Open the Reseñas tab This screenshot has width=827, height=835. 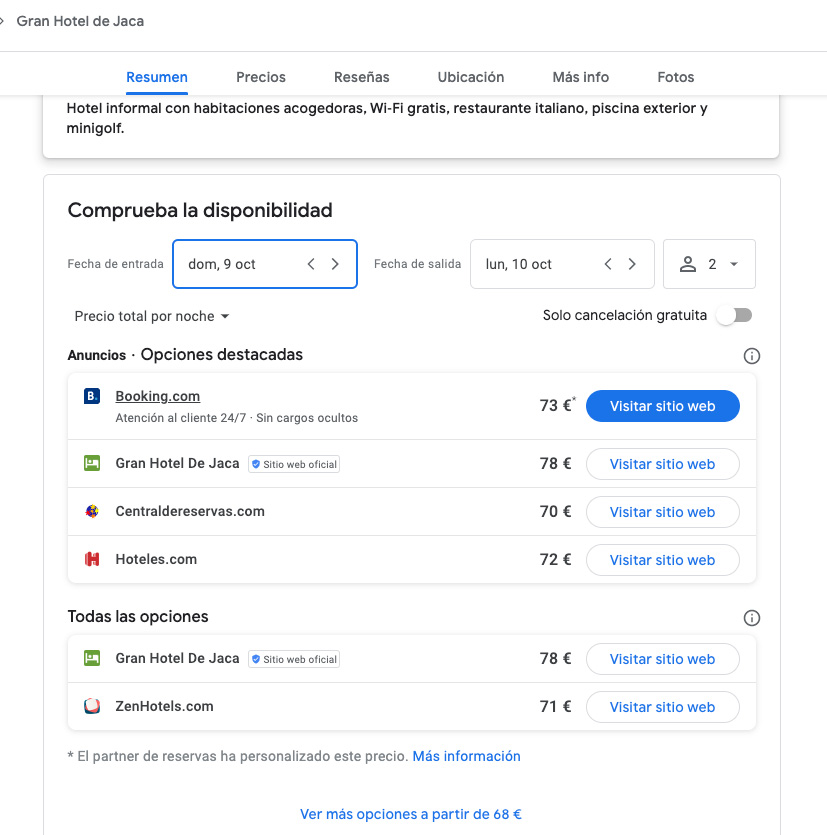(362, 77)
